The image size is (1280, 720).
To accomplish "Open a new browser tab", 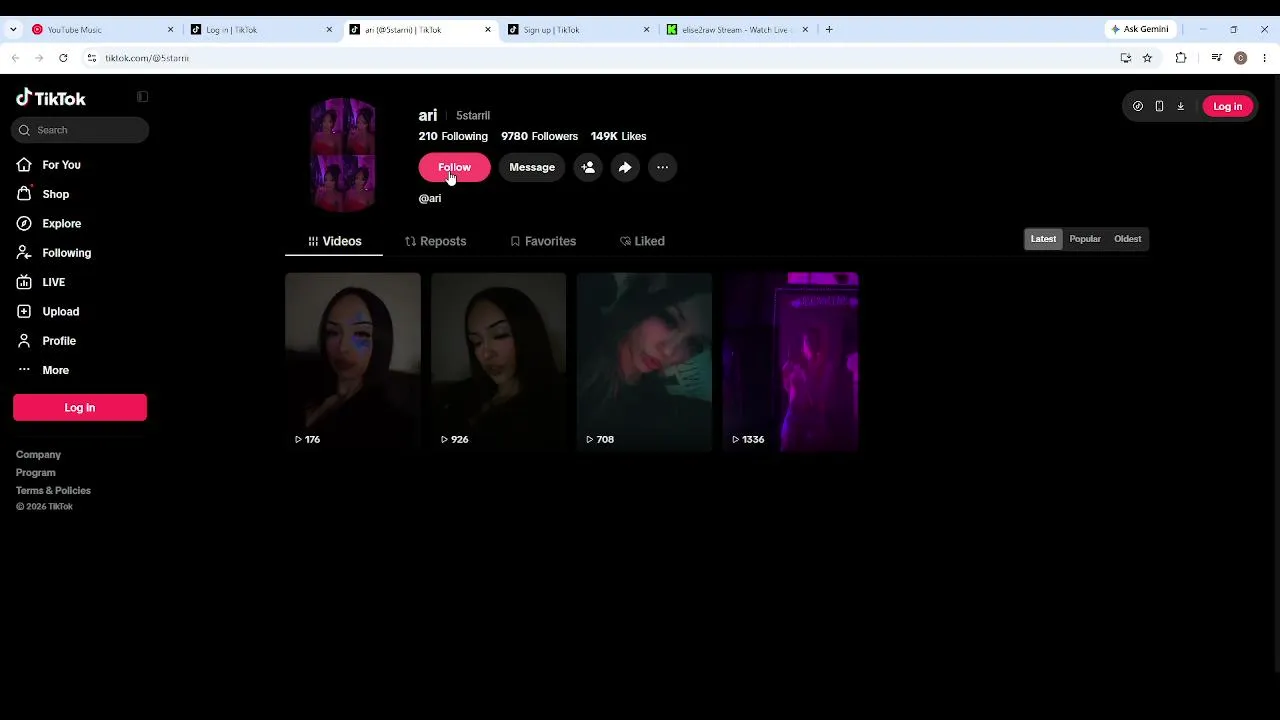I will 829,30.
